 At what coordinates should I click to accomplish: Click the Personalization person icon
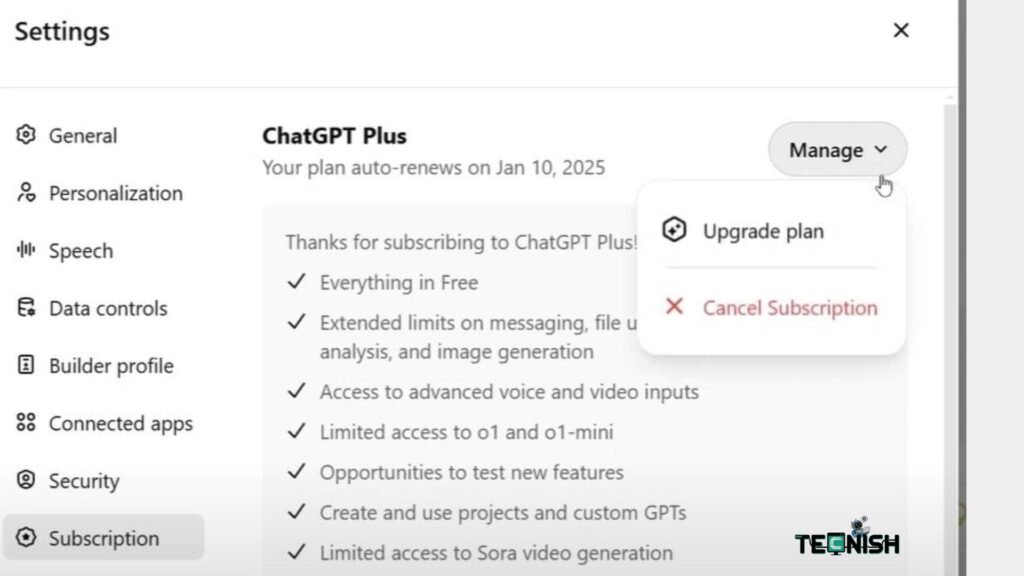tap(26, 193)
